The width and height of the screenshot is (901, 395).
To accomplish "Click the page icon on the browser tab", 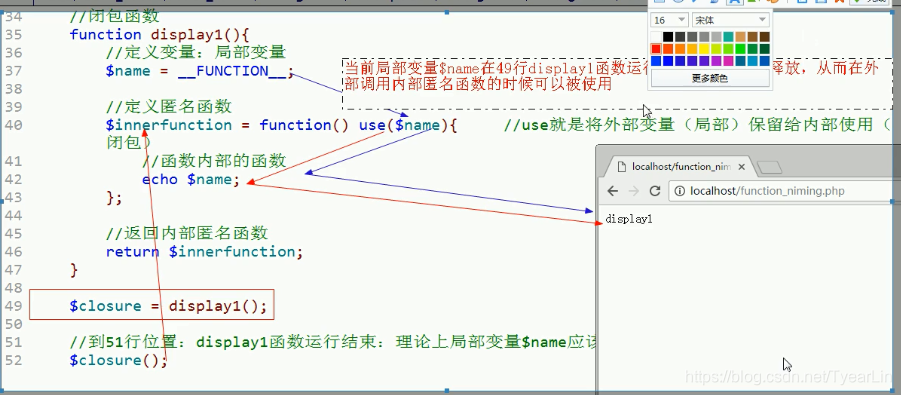I will point(621,167).
